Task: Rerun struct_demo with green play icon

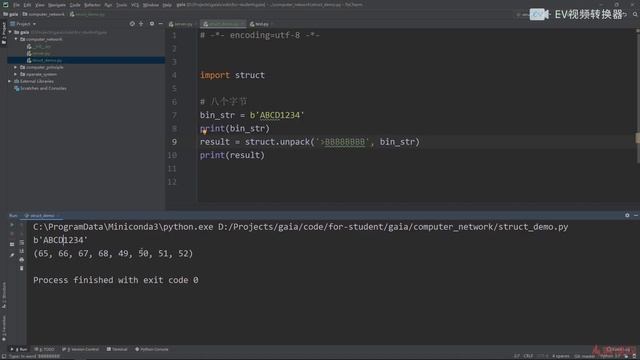Action: click(x=12, y=225)
